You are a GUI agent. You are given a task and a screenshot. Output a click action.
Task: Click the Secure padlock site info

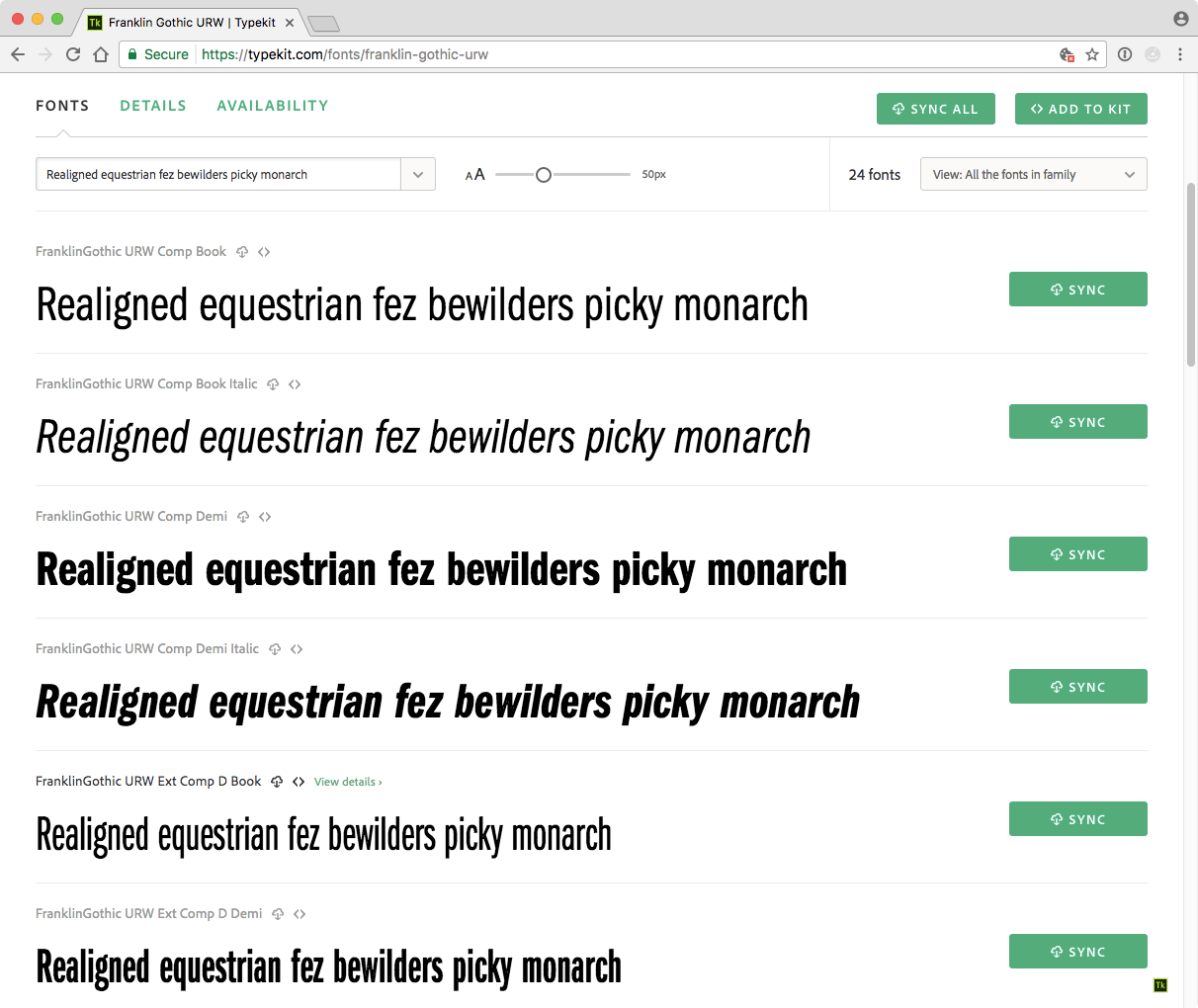pos(158,54)
